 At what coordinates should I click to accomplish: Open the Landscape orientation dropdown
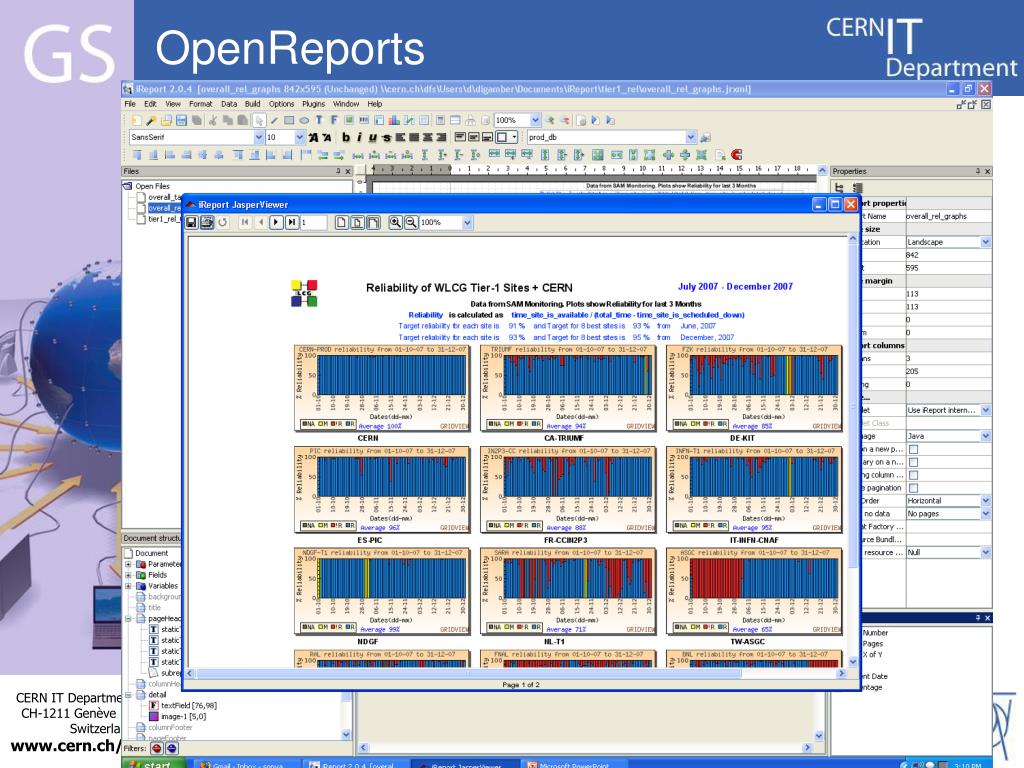(985, 242)
